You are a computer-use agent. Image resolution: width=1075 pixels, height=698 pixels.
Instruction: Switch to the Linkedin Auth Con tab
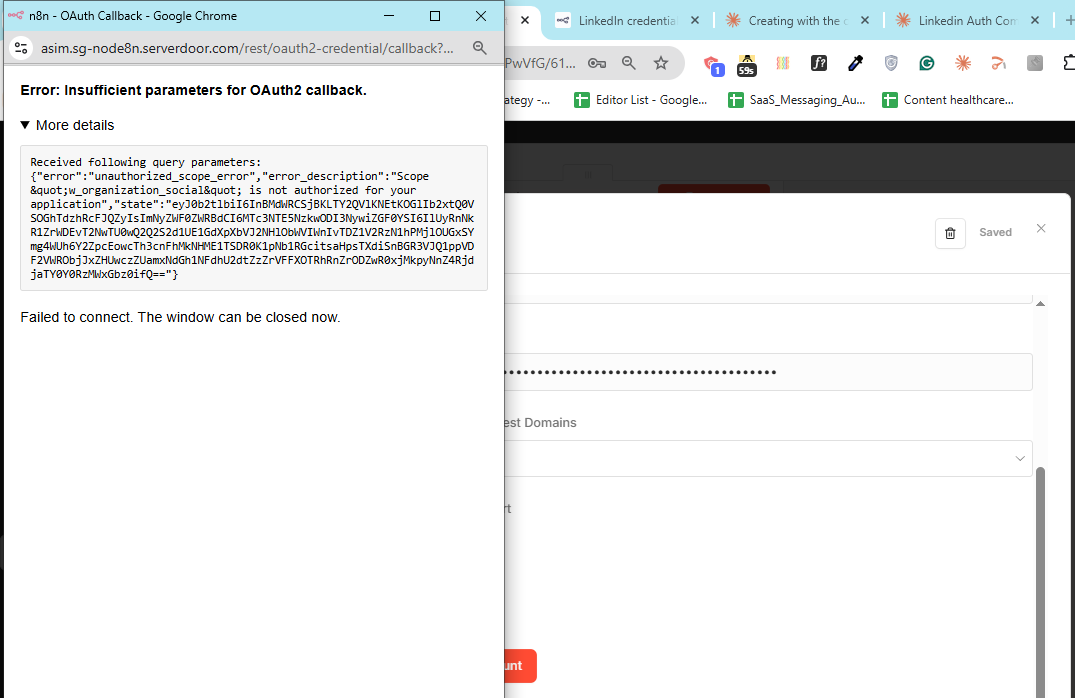coord(967,21)
